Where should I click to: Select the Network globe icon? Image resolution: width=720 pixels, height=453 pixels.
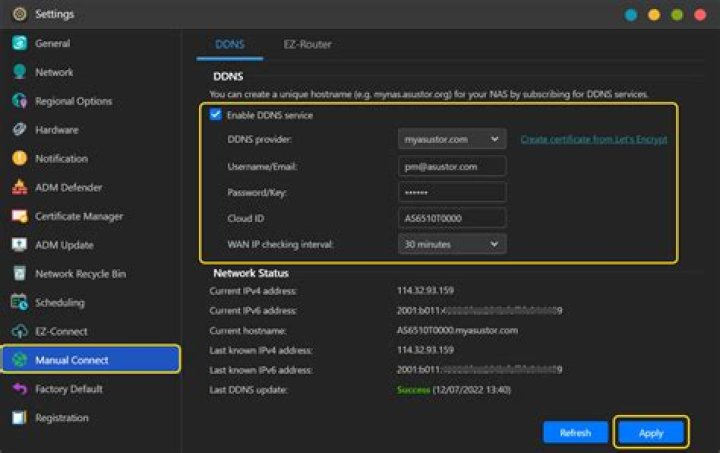pos(18,72)
